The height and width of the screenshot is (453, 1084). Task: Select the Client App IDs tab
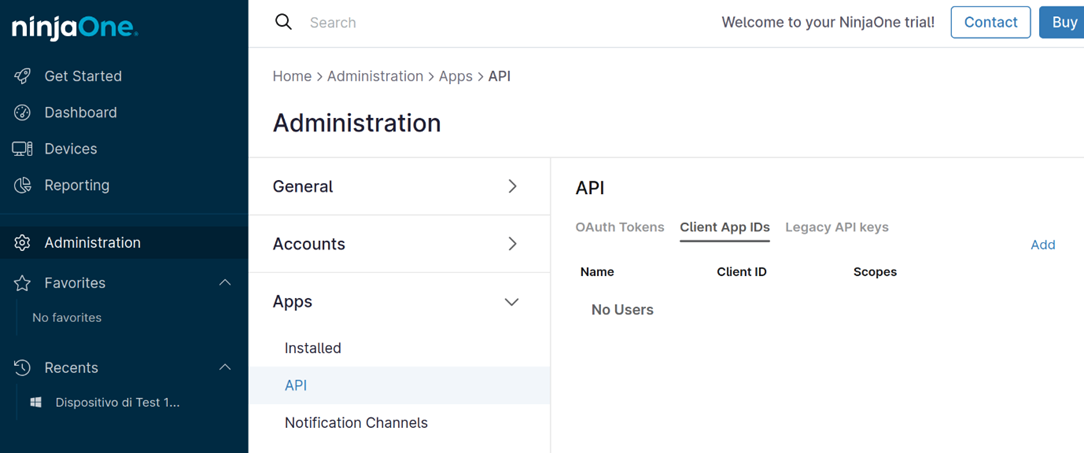point(725,227)
